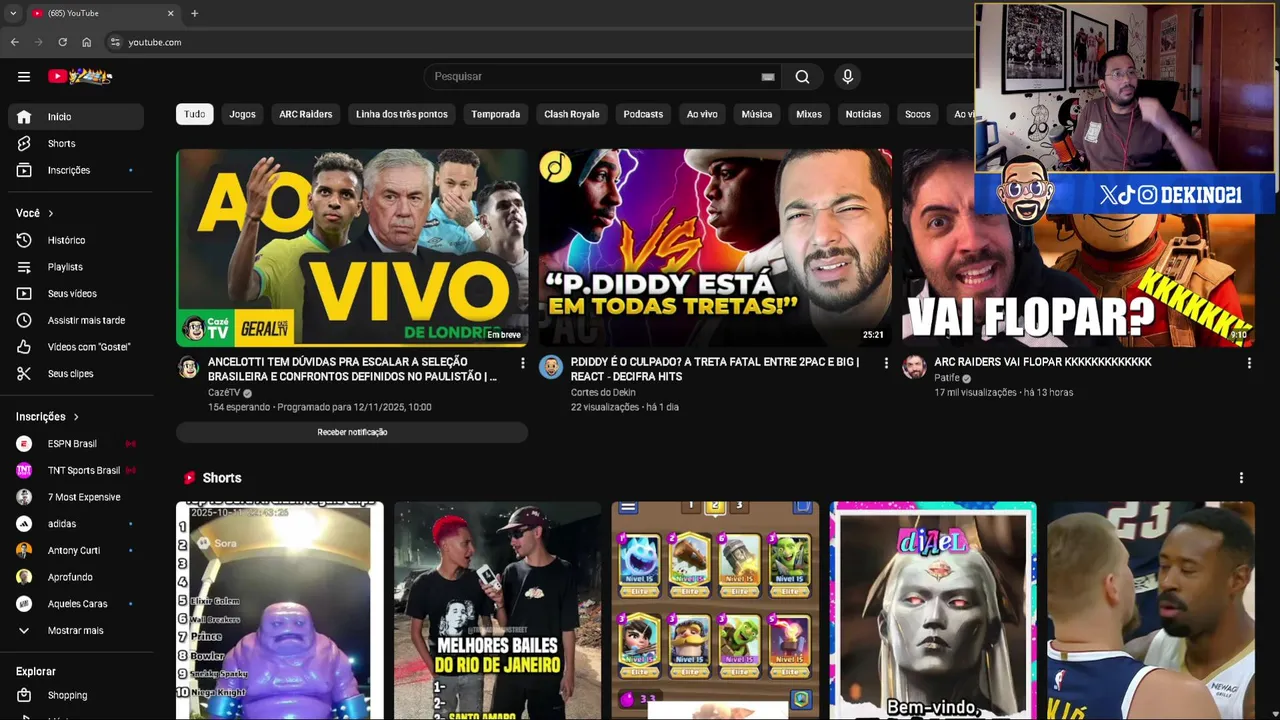Open ESPN Brasil channel subscription
Image resolution: width=1280 pixels, height=720 pixels.
76,444
